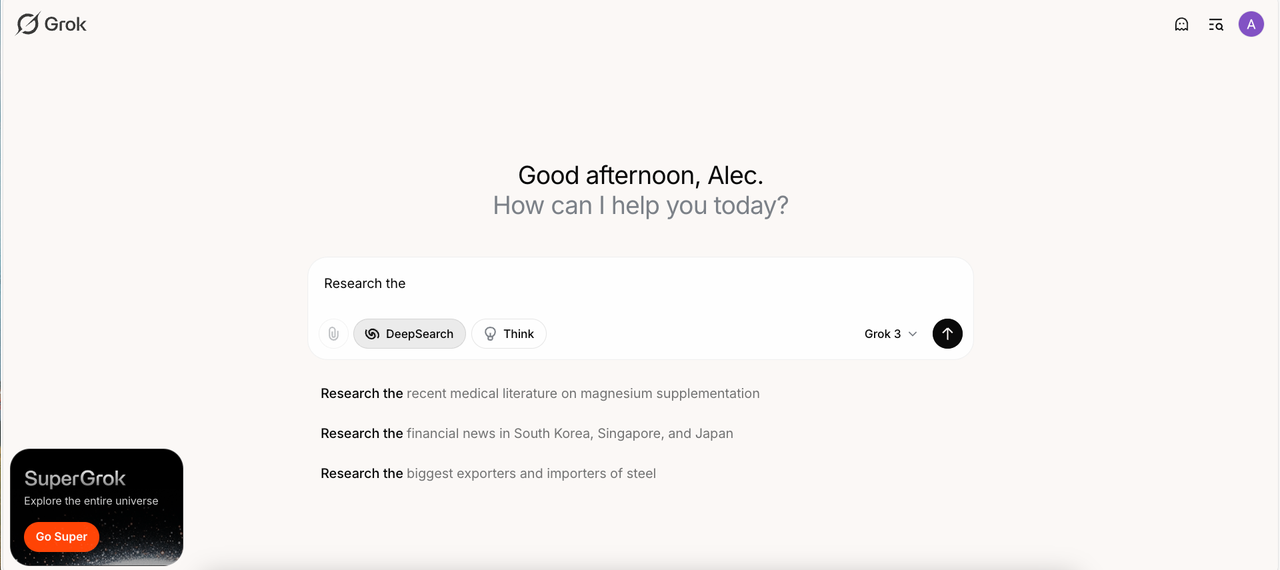Expand the chevron next to Grok 3
This screenshot has width=1280, height=570.
(x=912, y=334)
